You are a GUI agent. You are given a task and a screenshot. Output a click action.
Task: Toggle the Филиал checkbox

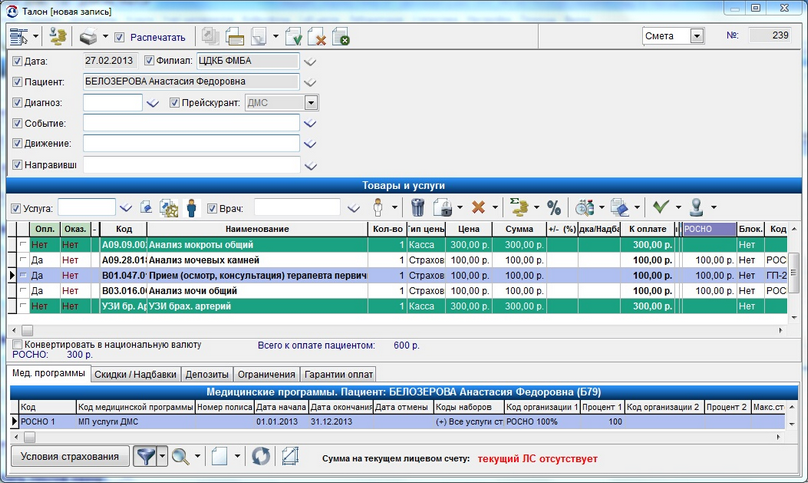149,61
